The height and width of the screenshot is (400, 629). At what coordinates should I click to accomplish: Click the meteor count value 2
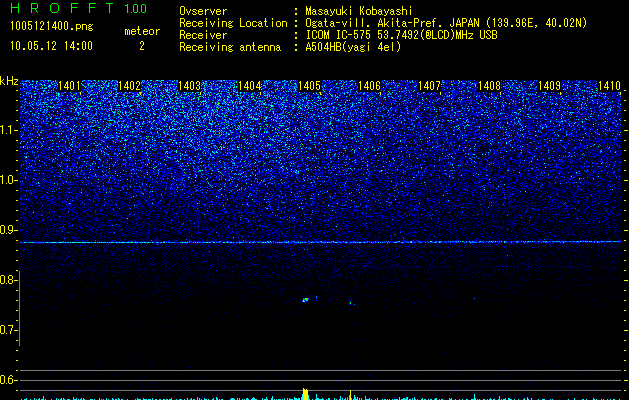(142, 46)
